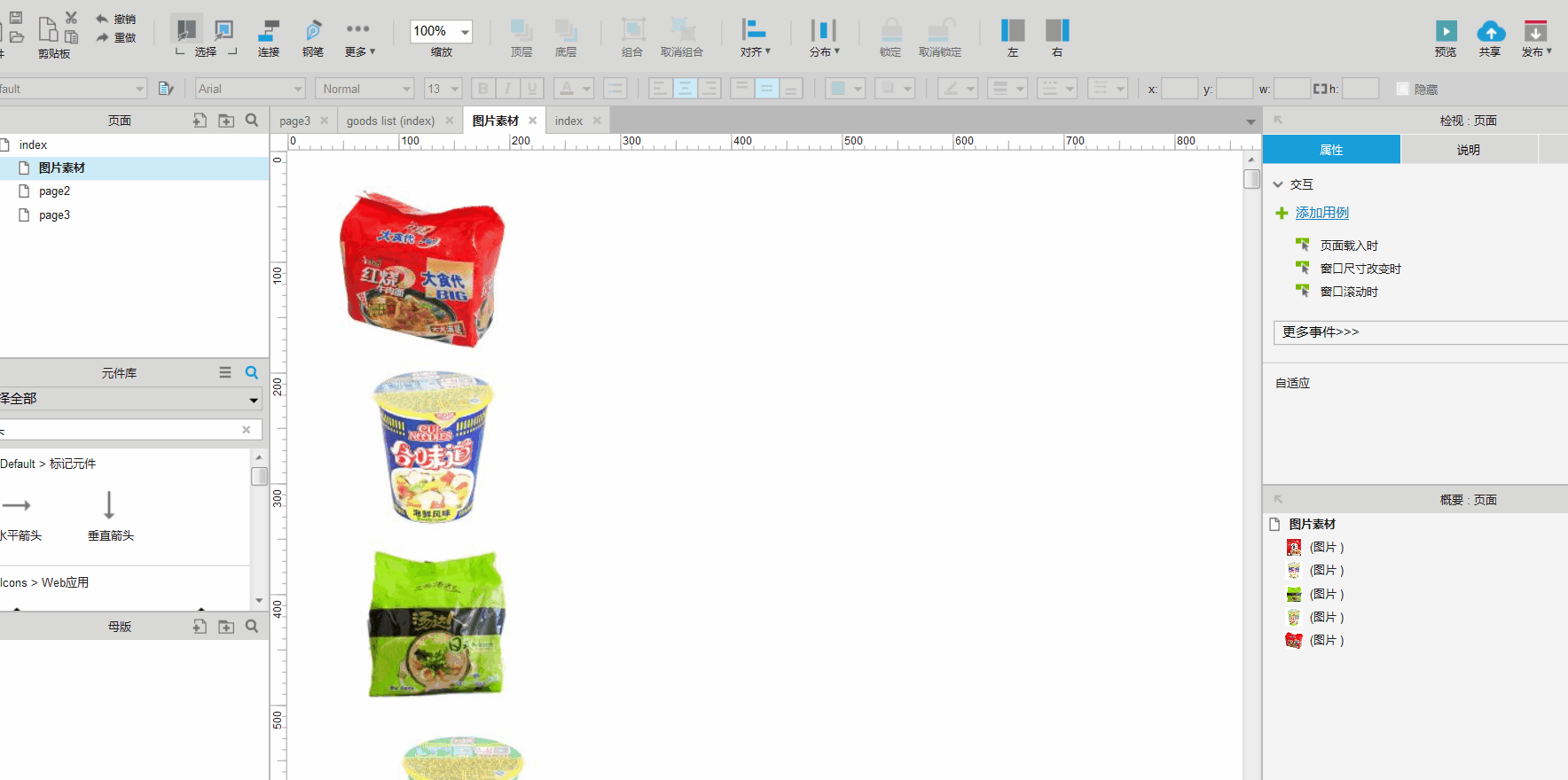This screenshot has height=780, width=1568.
Task: Toggle lock aspect ratio between w and h
Action: point(1320,89)
